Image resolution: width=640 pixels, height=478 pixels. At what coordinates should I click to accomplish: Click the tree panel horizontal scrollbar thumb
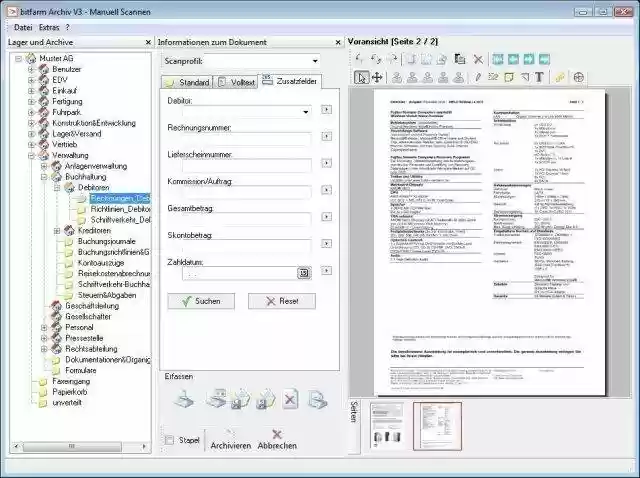72,447
